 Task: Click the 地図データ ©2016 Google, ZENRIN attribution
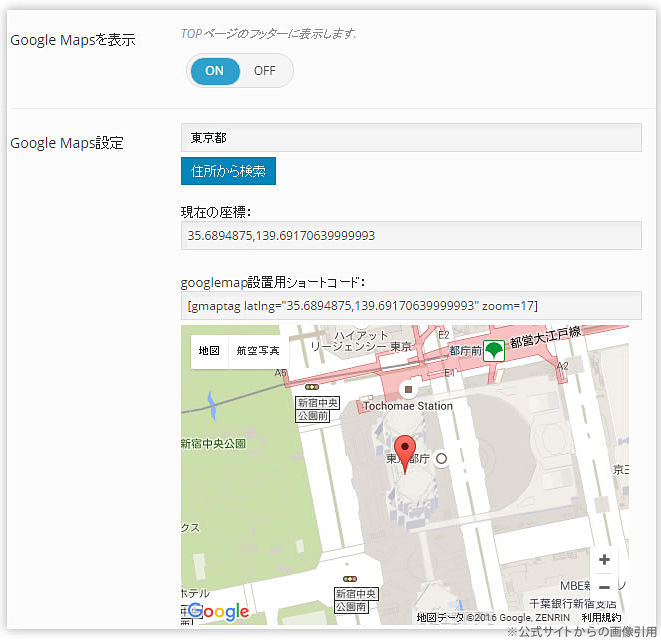pos(493,618)
